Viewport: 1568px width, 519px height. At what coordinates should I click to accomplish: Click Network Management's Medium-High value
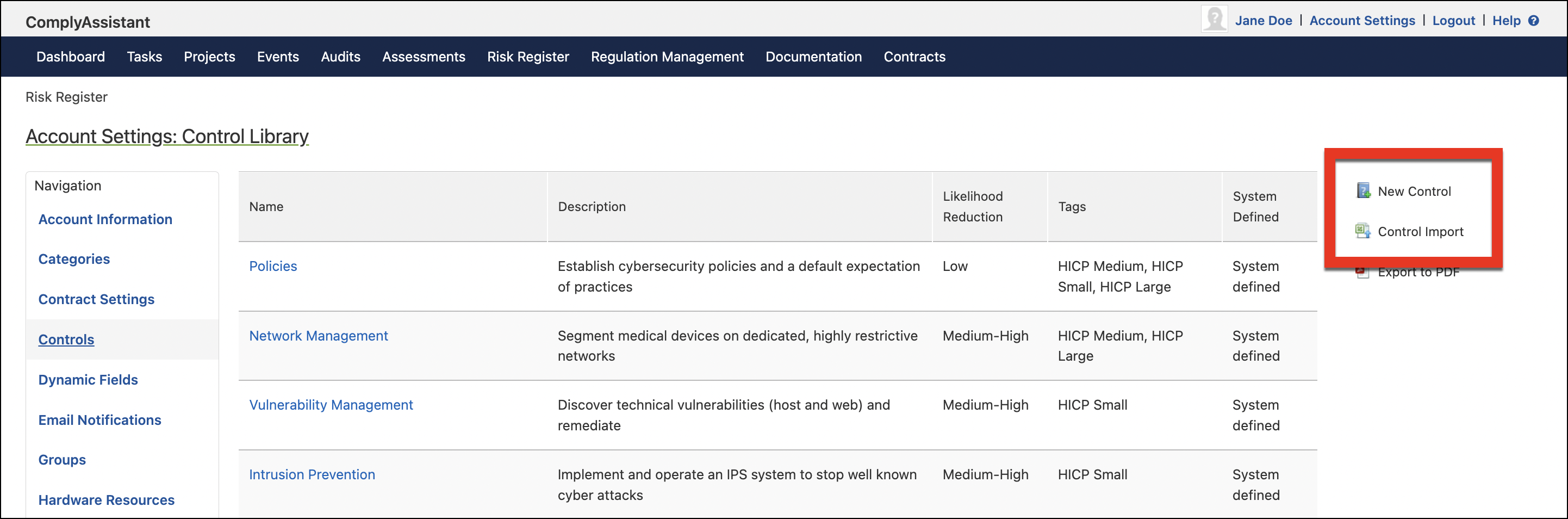click(x=986, y=336)
